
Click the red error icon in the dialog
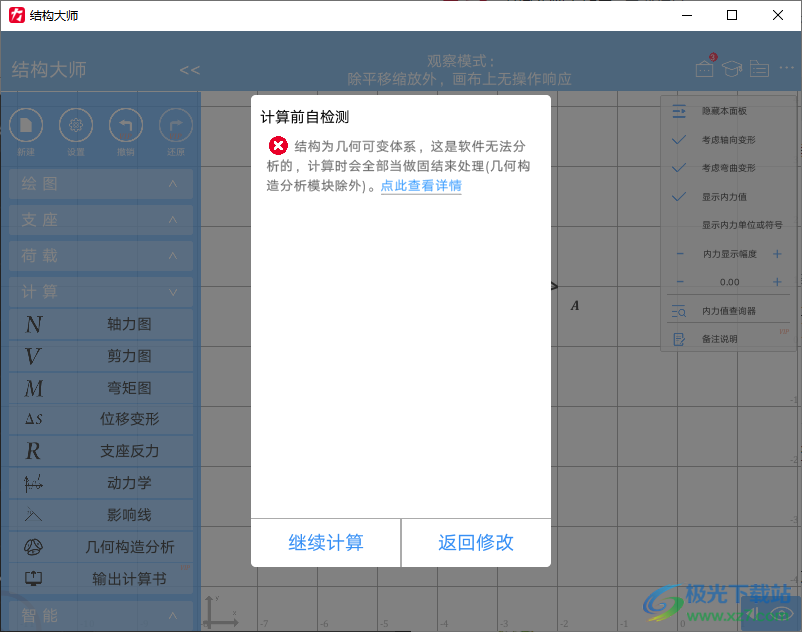point(278,146)
